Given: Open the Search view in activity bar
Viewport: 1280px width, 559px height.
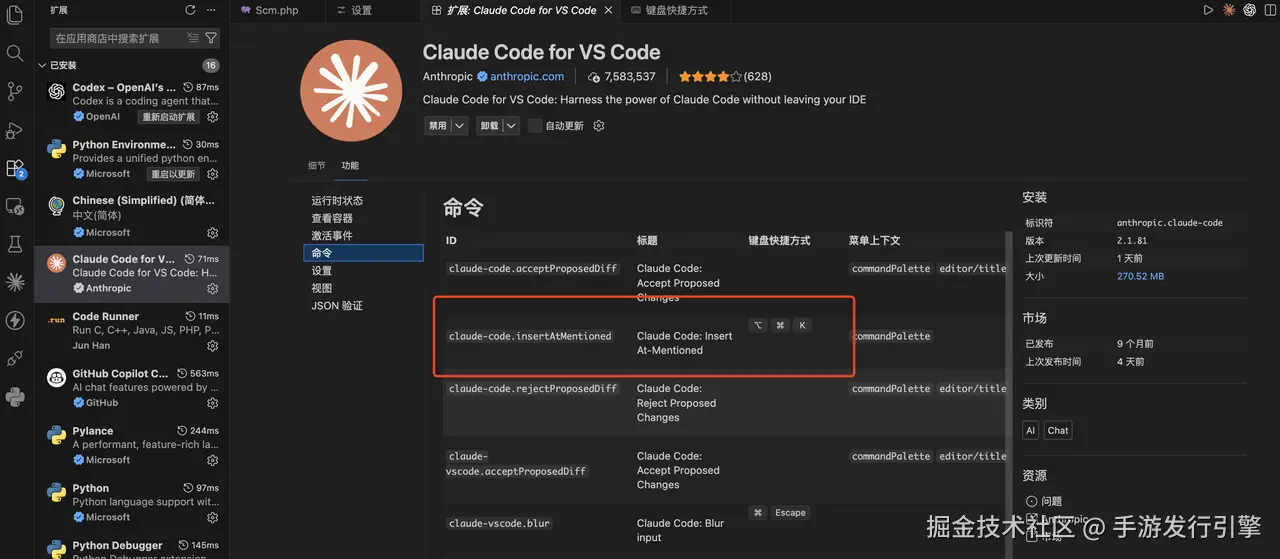Looking at the screenshot, I should point(15,53).
